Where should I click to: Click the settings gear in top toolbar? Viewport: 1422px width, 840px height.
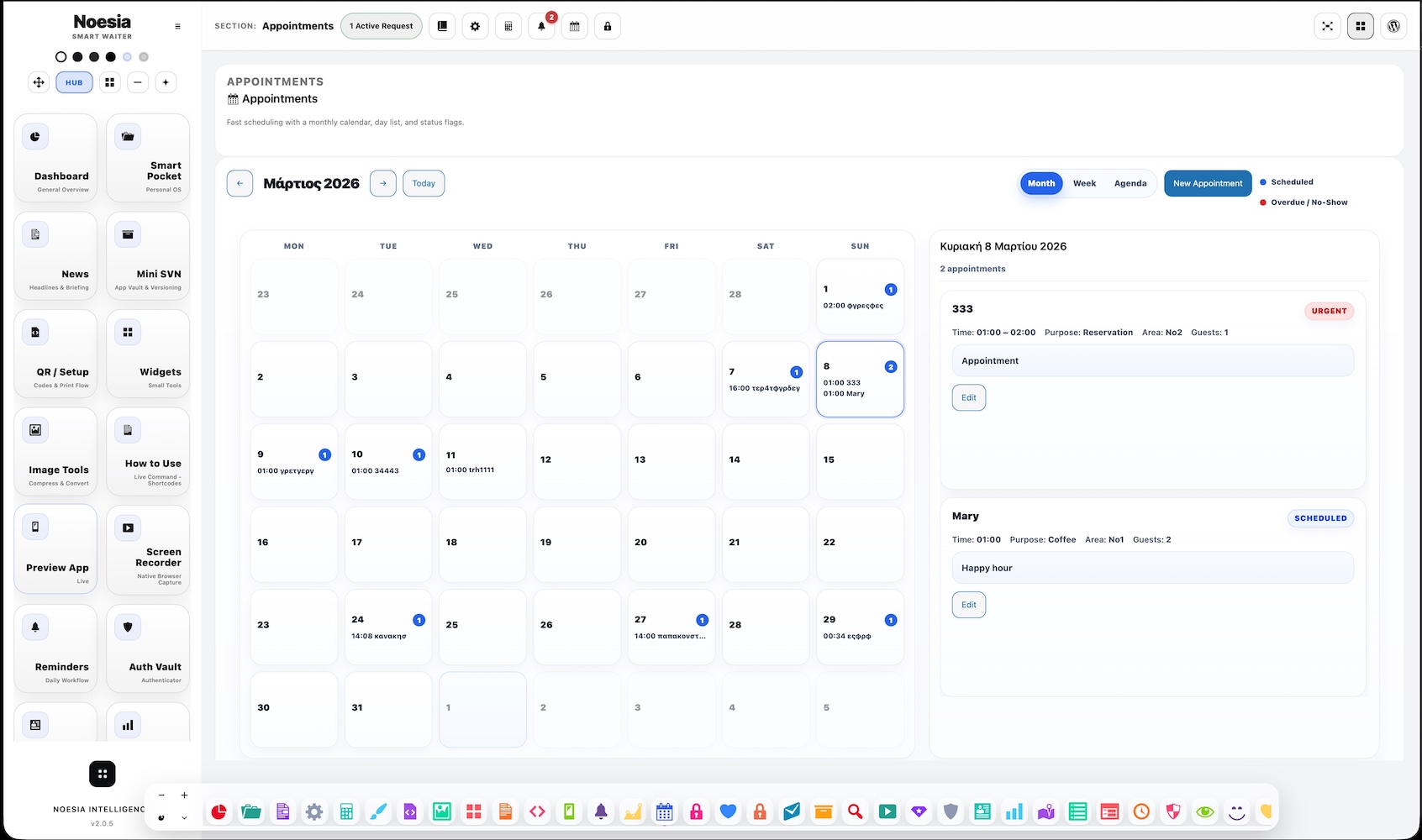[x=475, y=26]
